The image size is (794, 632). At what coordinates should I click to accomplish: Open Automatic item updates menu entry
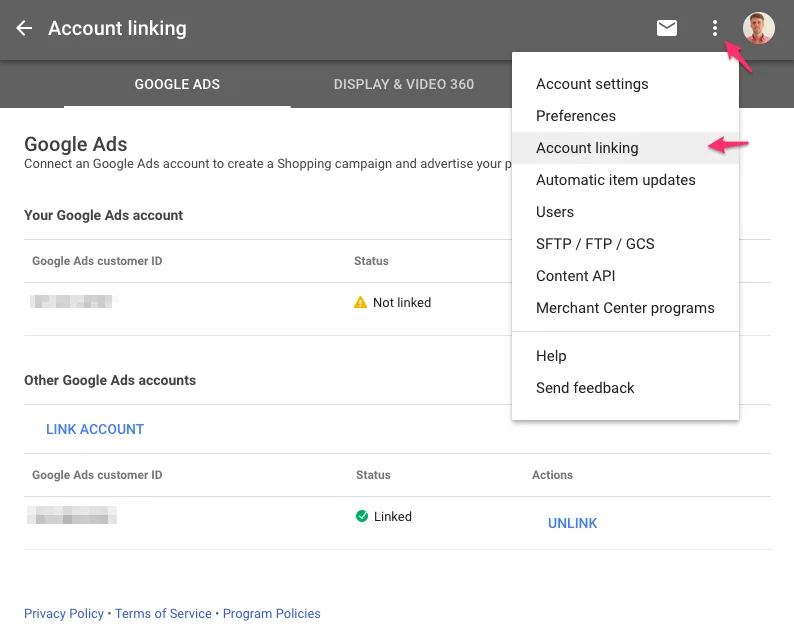(x=625, y=180)
